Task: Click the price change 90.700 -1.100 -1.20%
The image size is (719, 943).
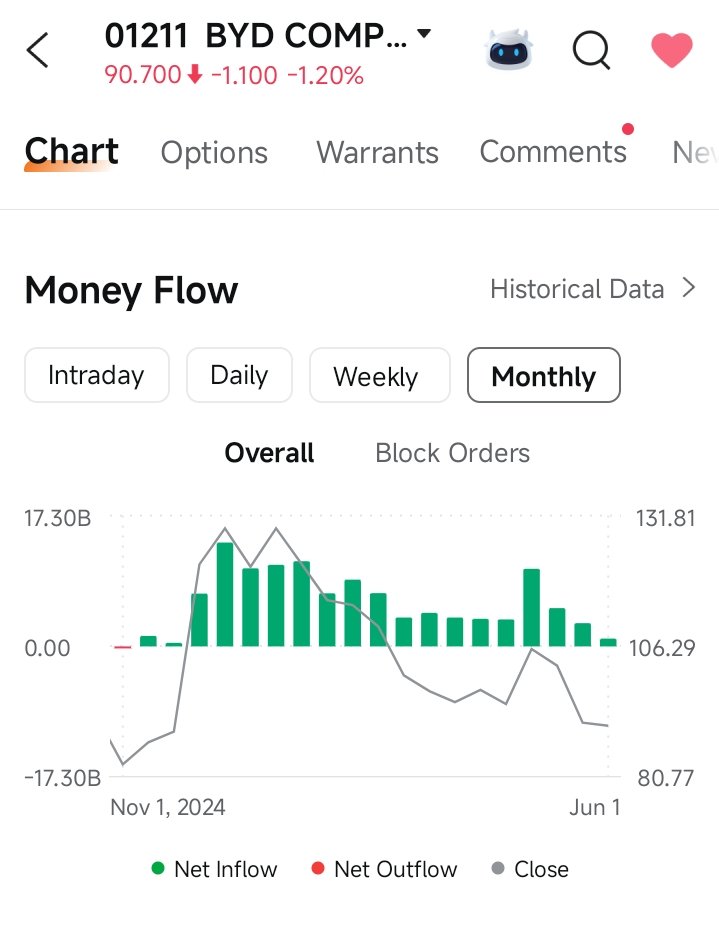Action: [234, 76]
